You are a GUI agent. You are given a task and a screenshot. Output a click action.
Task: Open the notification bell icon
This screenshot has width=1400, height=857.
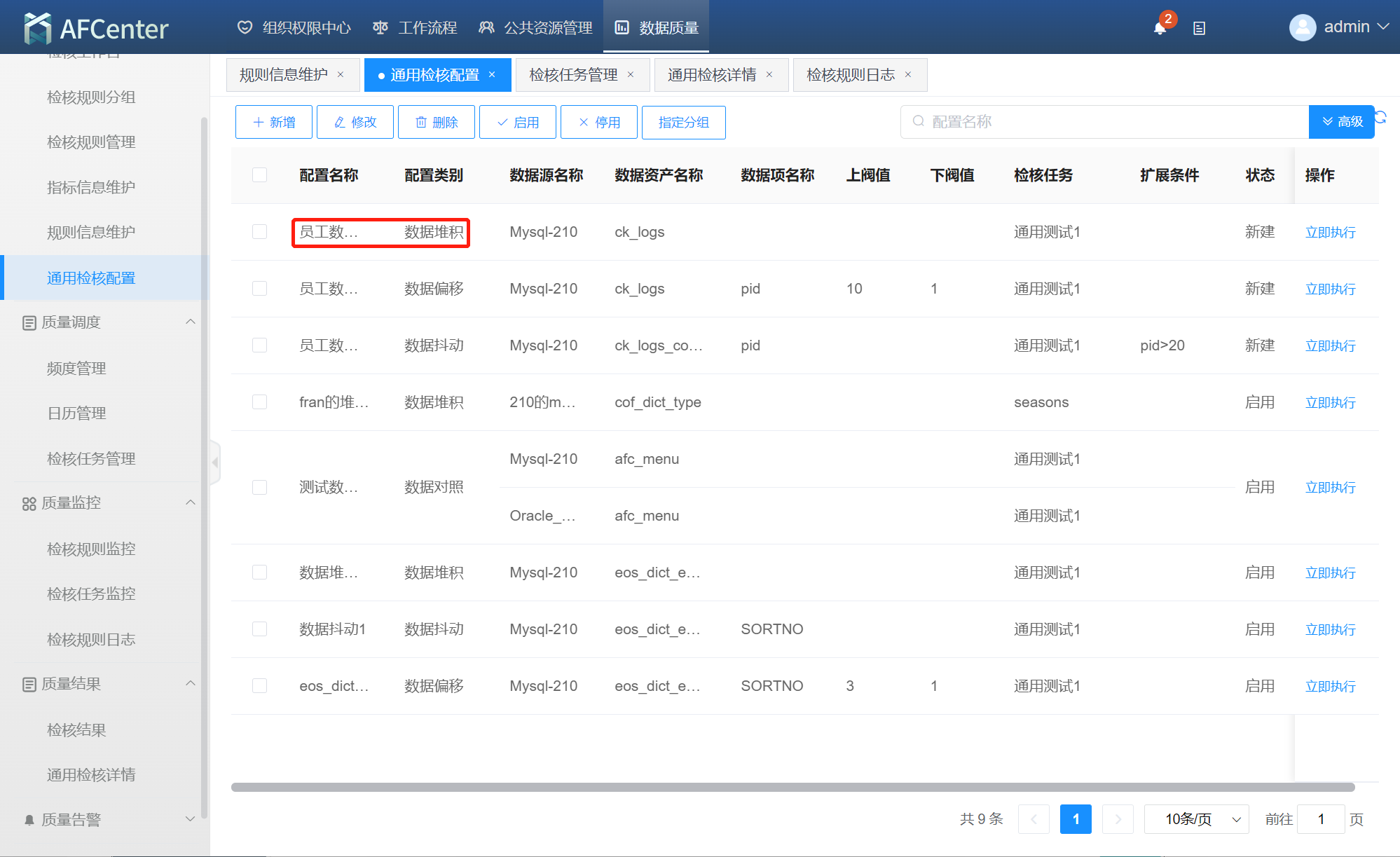coord(1160,28)
